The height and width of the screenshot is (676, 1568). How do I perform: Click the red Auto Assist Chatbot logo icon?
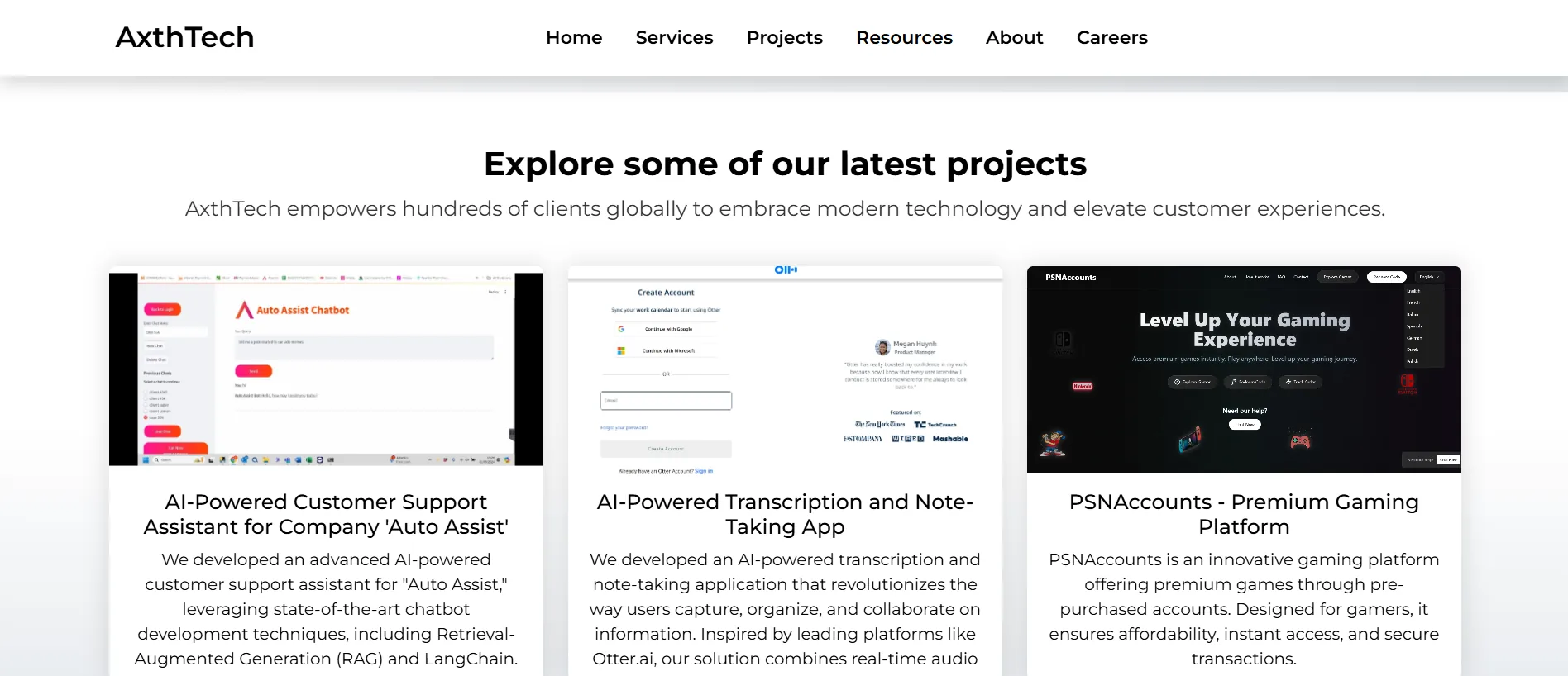244,310
